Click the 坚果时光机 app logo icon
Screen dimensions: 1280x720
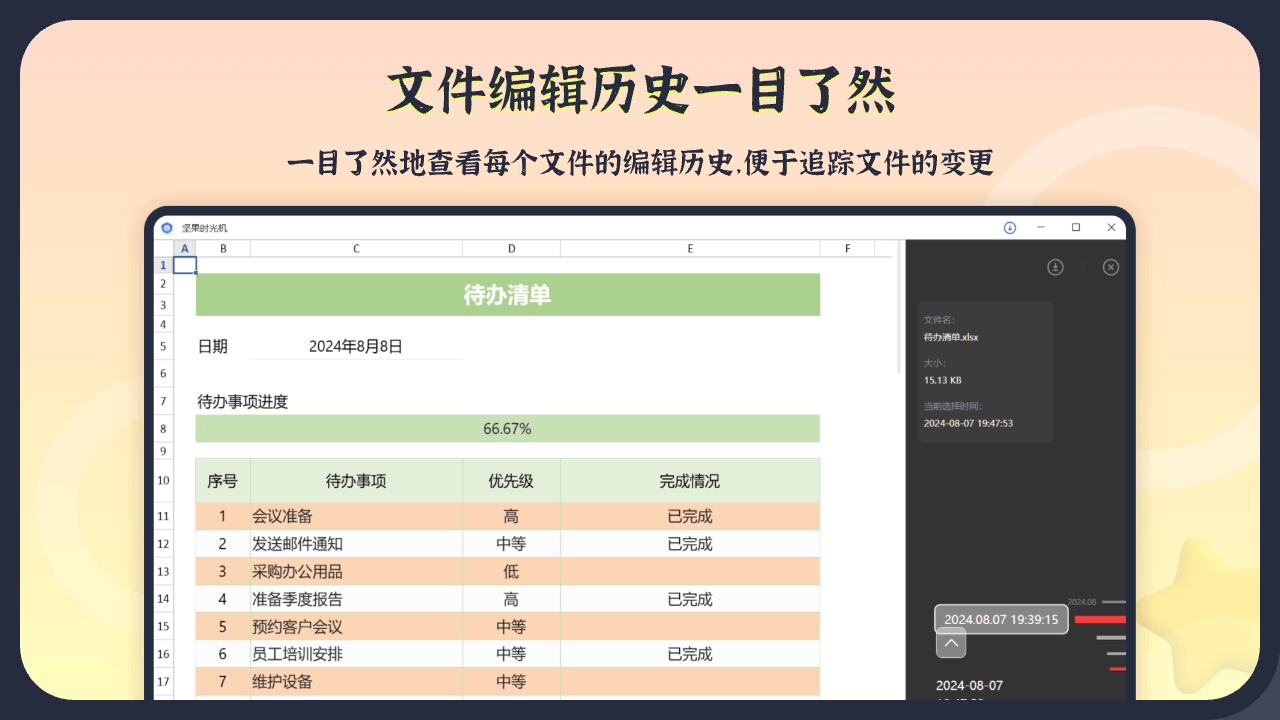[167, 227]
